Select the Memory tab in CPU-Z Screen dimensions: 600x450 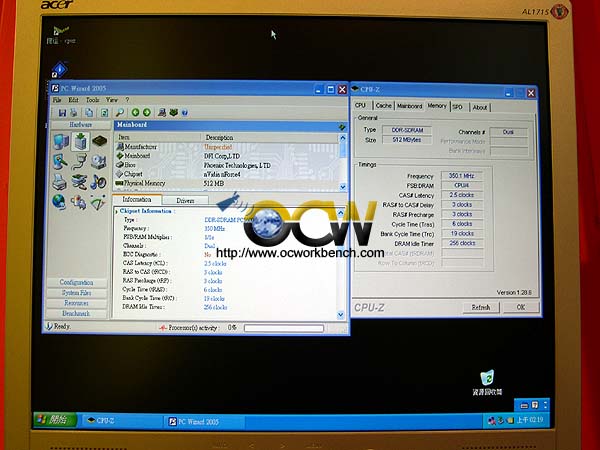(437, 106)
